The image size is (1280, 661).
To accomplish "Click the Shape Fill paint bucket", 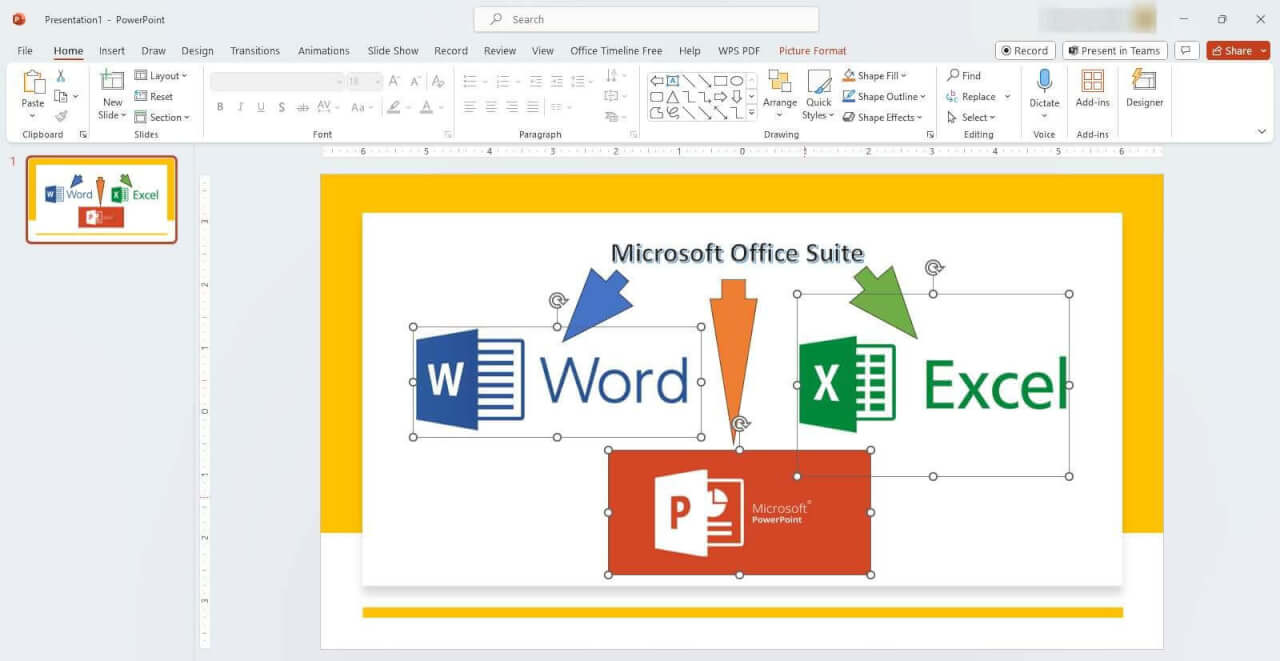I will [x=849, y=76].
